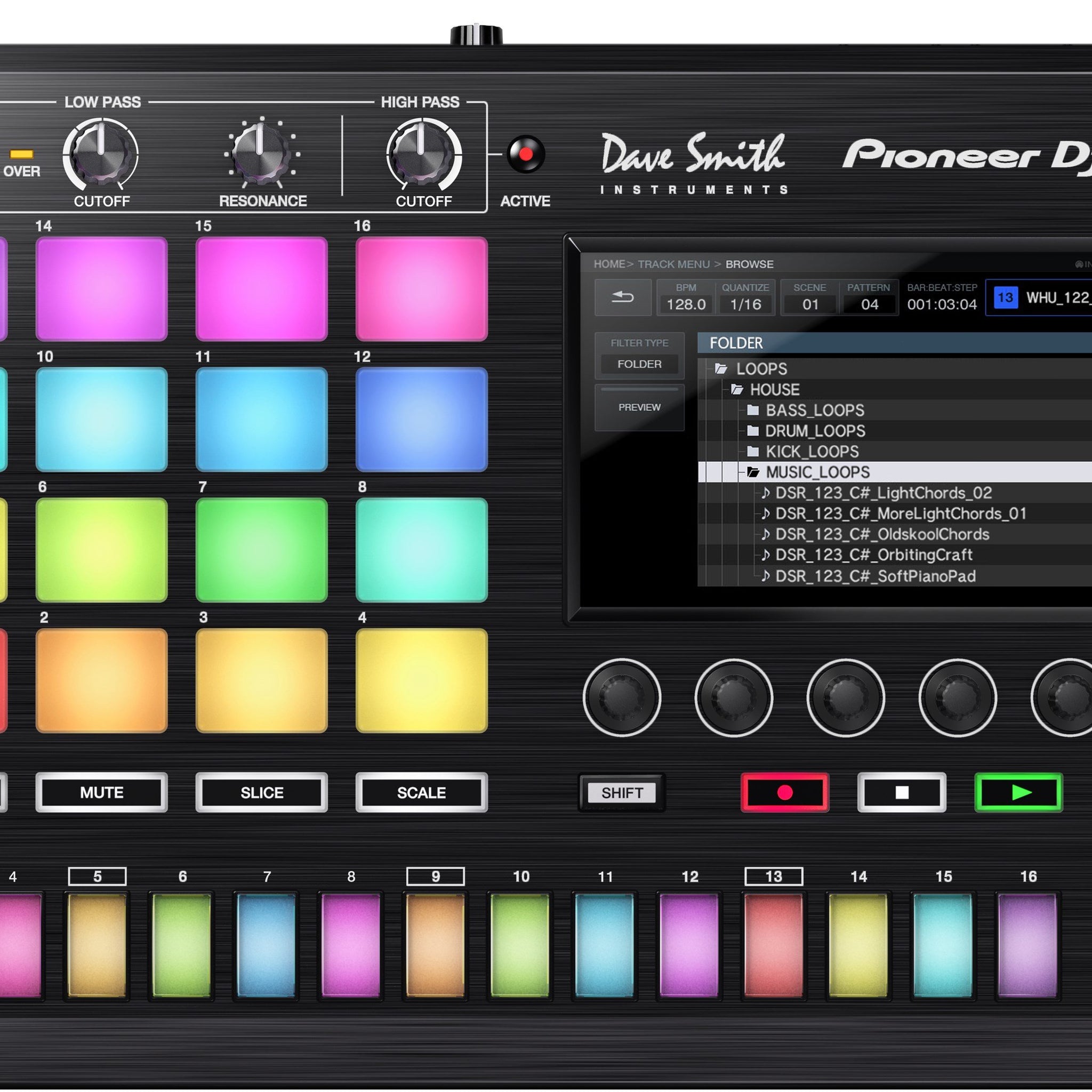Toggle step key 9
1092x1092 pixels.
[x=436, y=945]
